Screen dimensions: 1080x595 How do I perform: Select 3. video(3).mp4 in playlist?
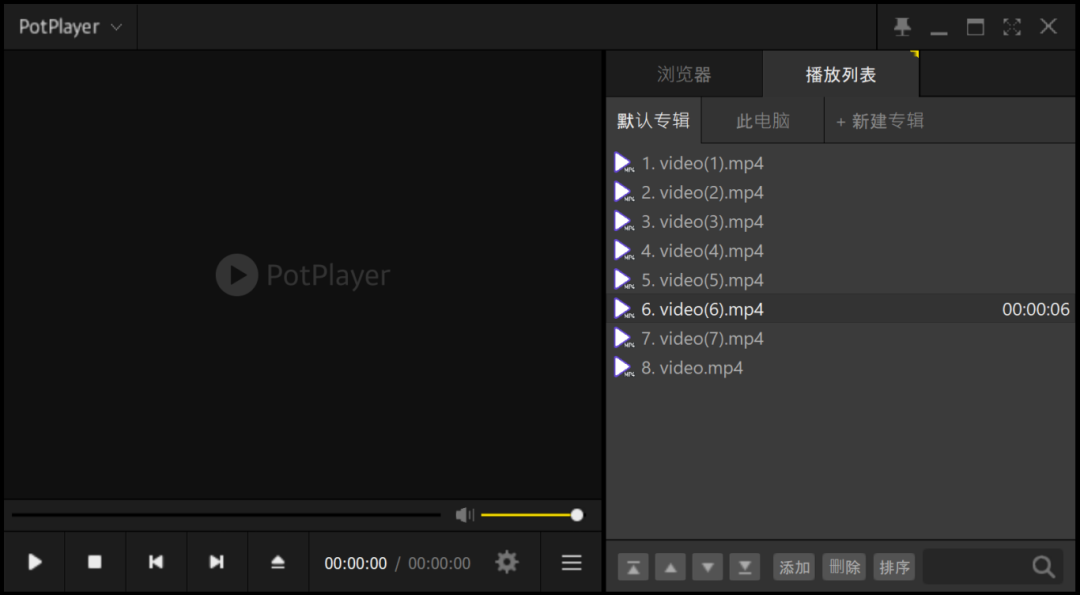pyautogui.click(x=841, y=222)
